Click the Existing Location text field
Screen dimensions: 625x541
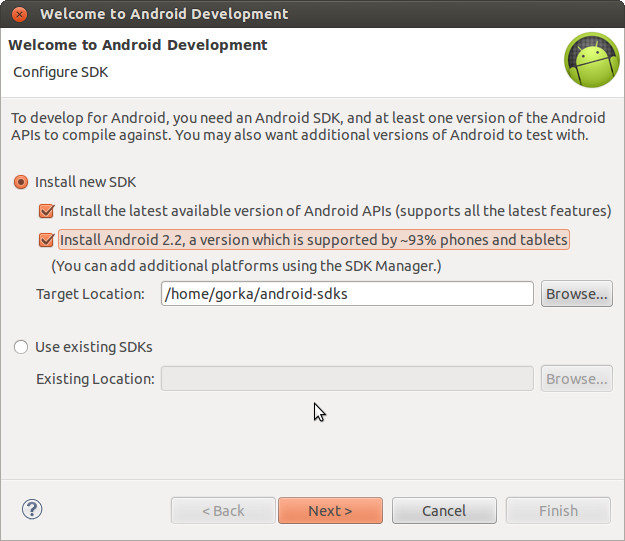point(346,379)
